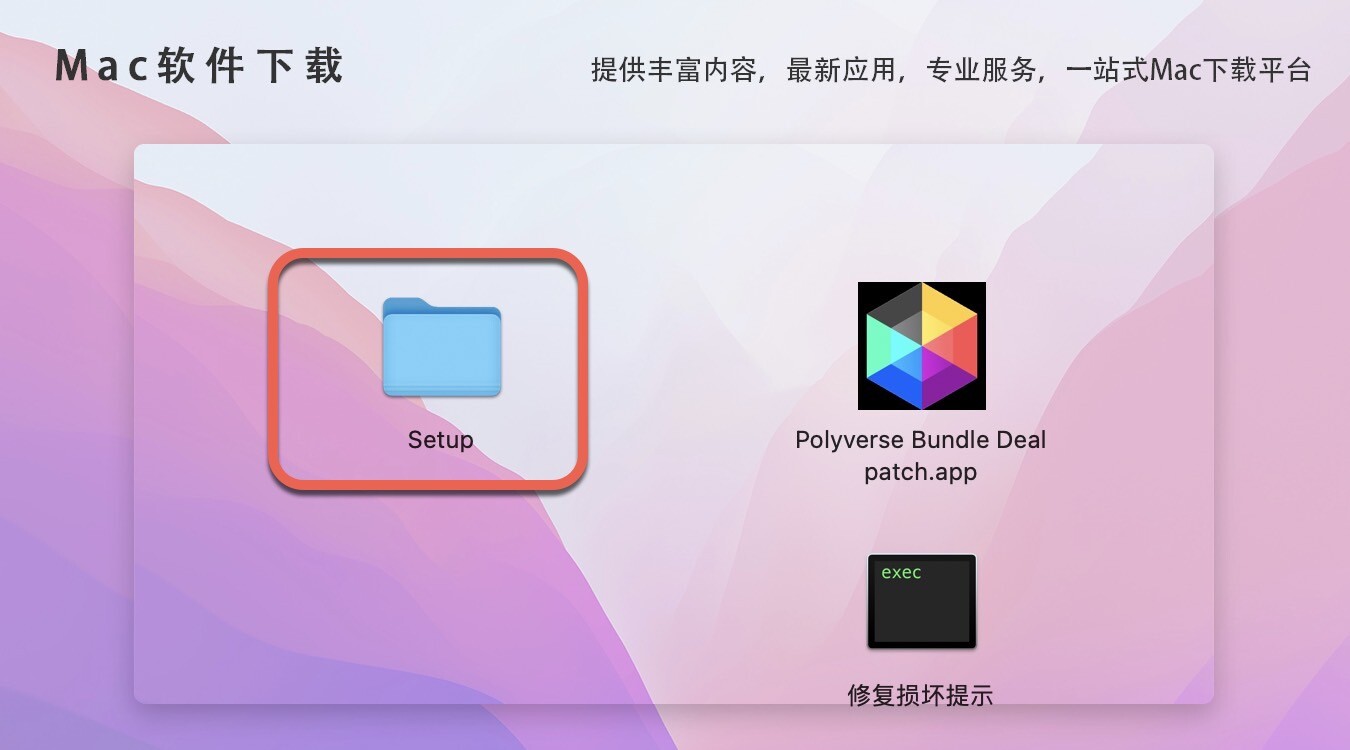
Task: Select the Setup folder name label
Action: pyautogui.click(x=441, y=440)
